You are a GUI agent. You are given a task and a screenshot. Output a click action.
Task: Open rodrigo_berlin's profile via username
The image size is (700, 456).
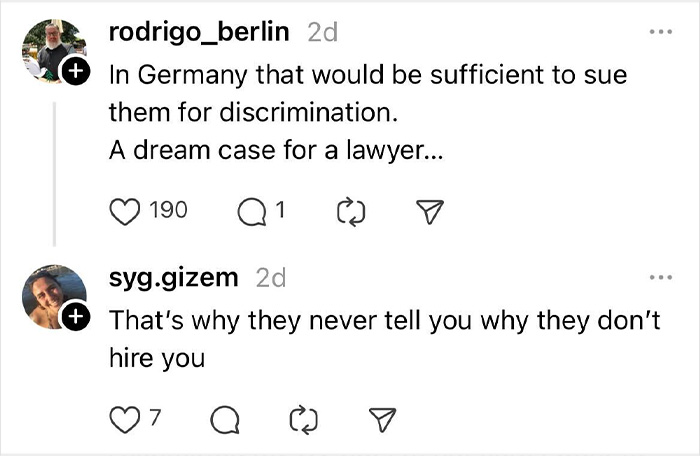click(198, 32)
